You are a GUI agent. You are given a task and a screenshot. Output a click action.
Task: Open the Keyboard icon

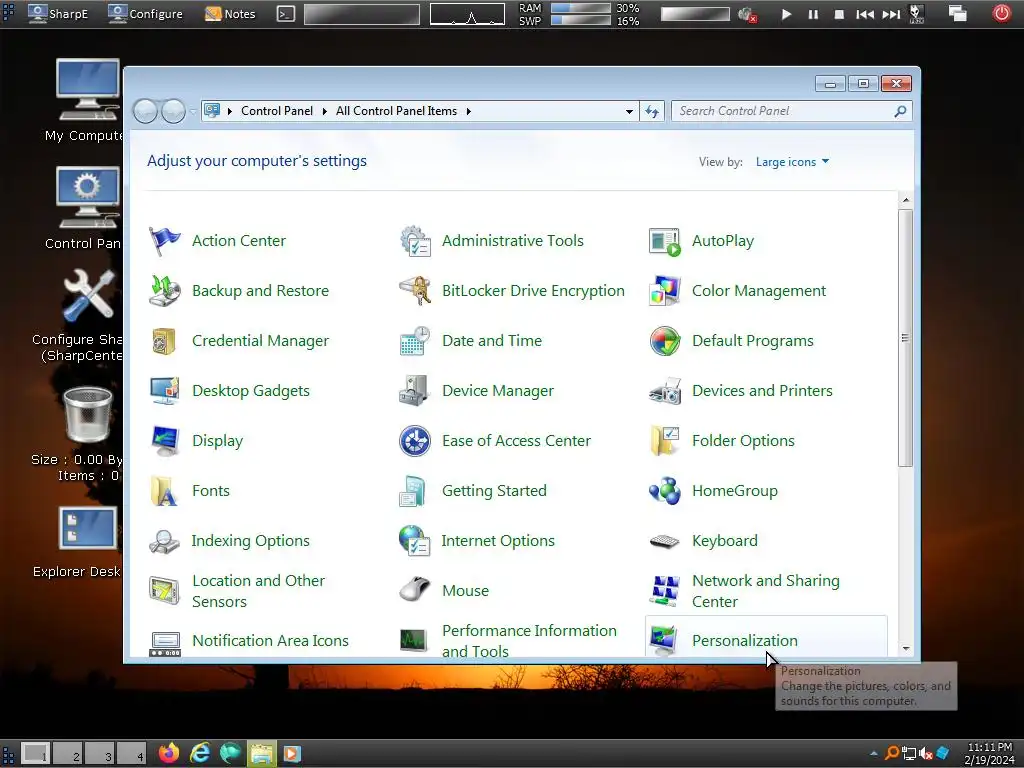[x=665, y=541]
